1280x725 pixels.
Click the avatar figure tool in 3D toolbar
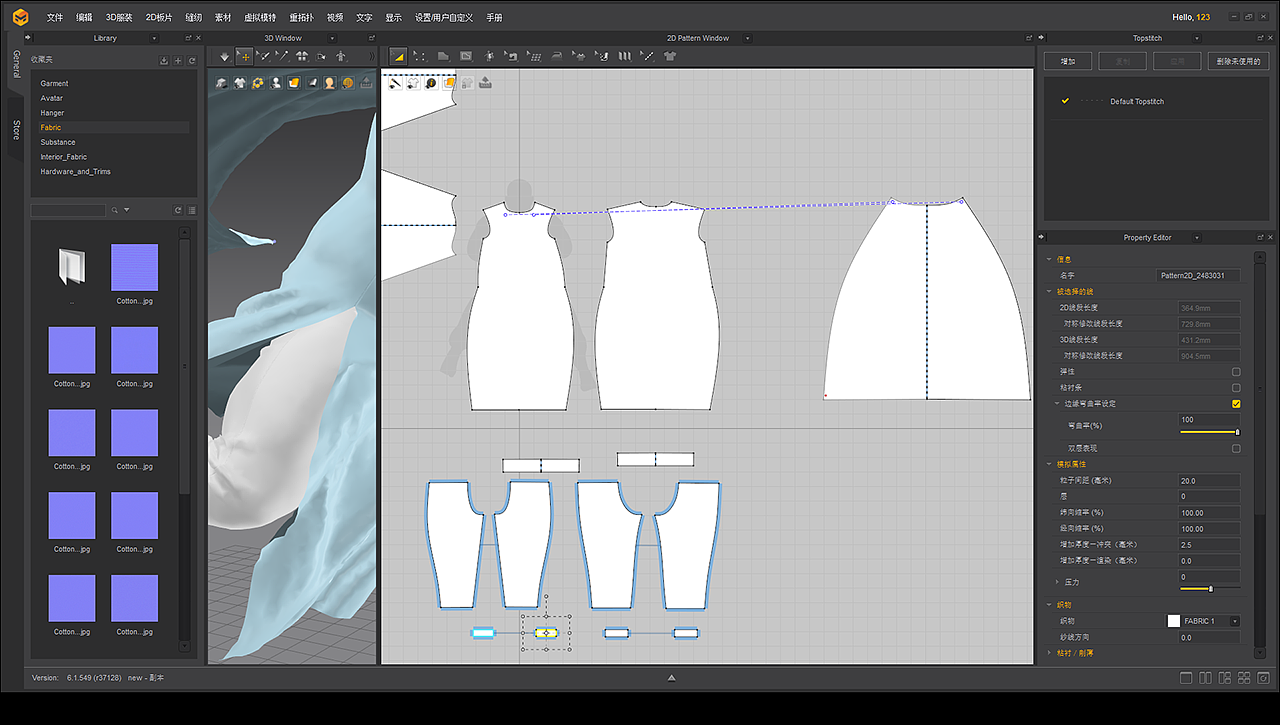341,57
